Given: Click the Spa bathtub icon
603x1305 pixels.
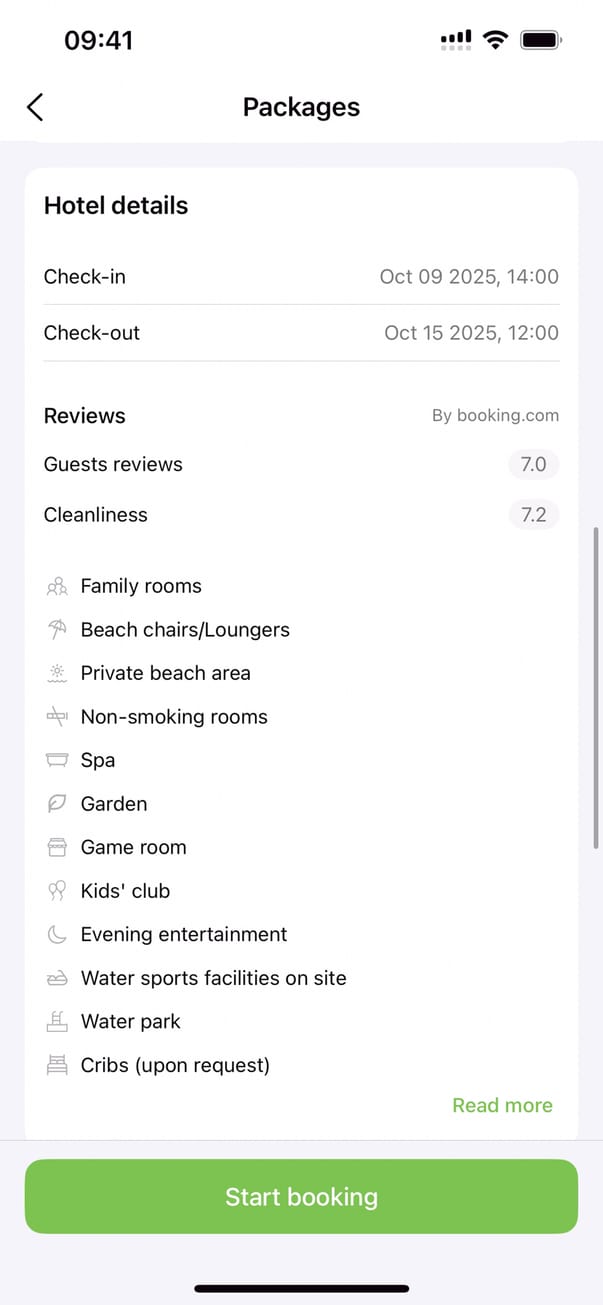Looking at the screenshot, I should tap(57, 760).
